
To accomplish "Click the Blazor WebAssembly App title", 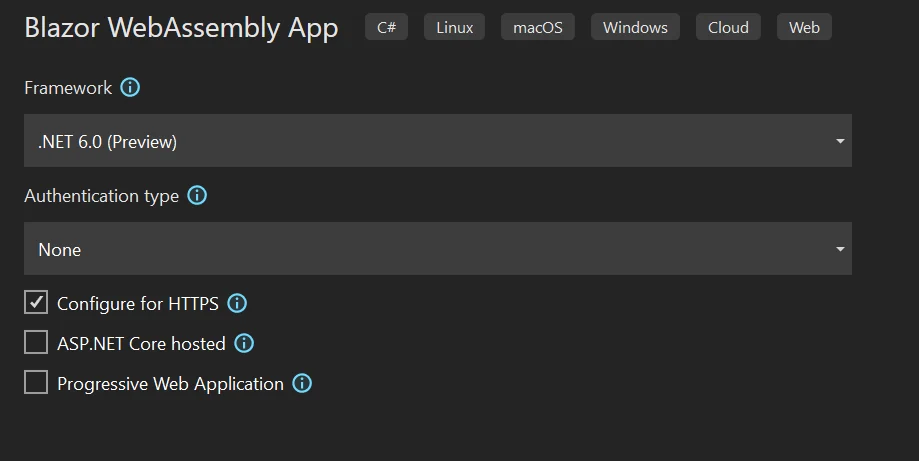I will click(181, 28).
